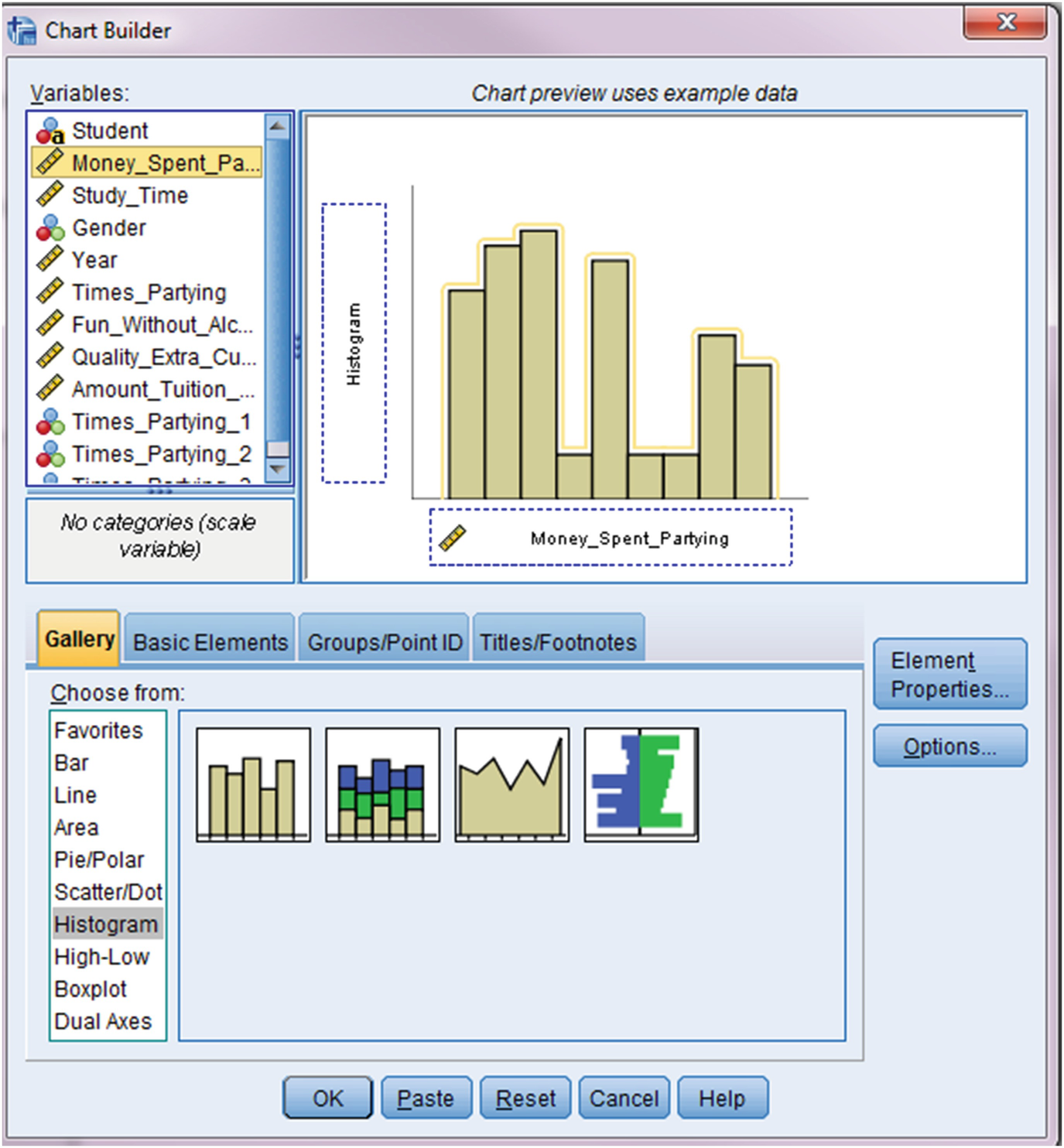
Task: Select the Gender variable name
Action: (109, 227)
